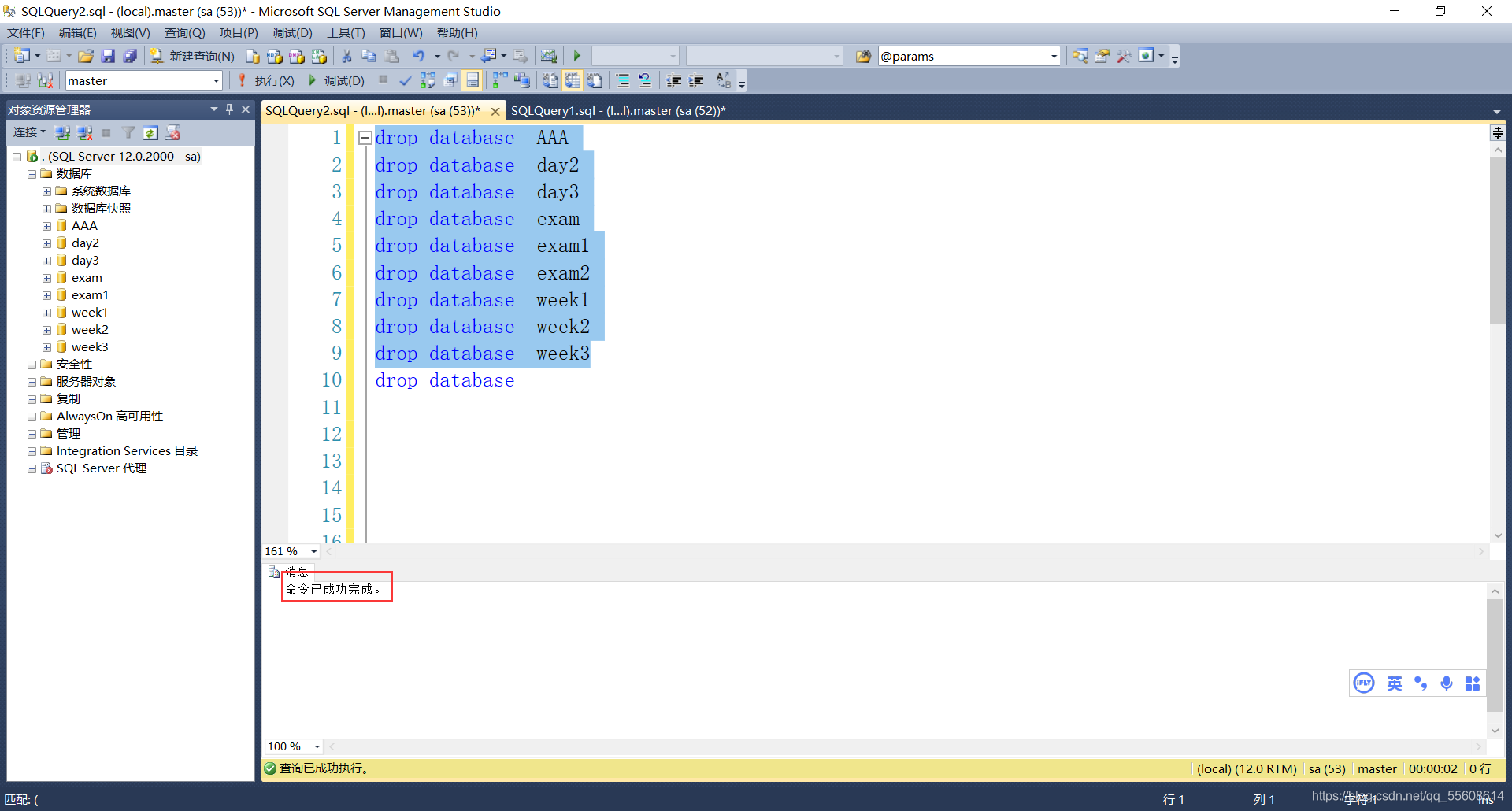Viewport: 1512px width, 811px height.
Task: Expand the week3 database node
Action: [x=46, y=347]
